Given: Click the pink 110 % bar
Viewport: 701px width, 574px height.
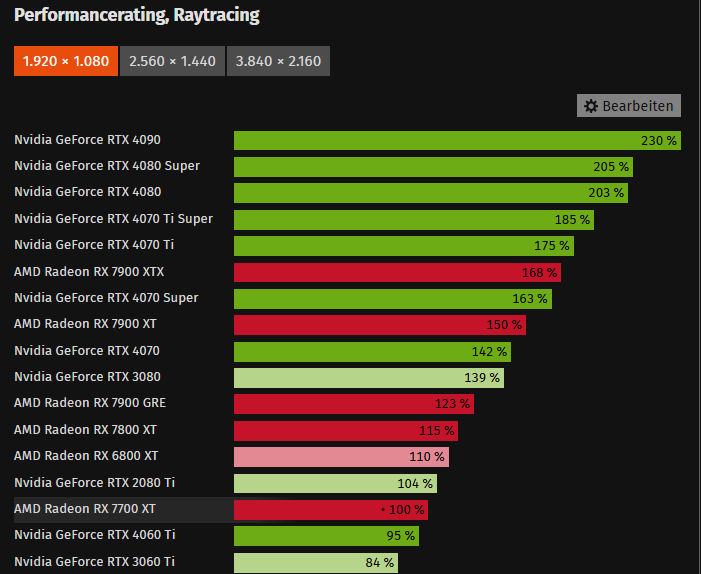Looking at the screenshot, I should click(x=341, y=457).
